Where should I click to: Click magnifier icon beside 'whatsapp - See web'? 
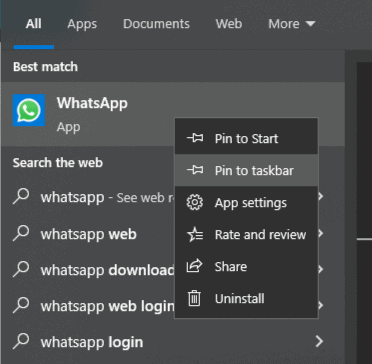(x=21, y=197)
